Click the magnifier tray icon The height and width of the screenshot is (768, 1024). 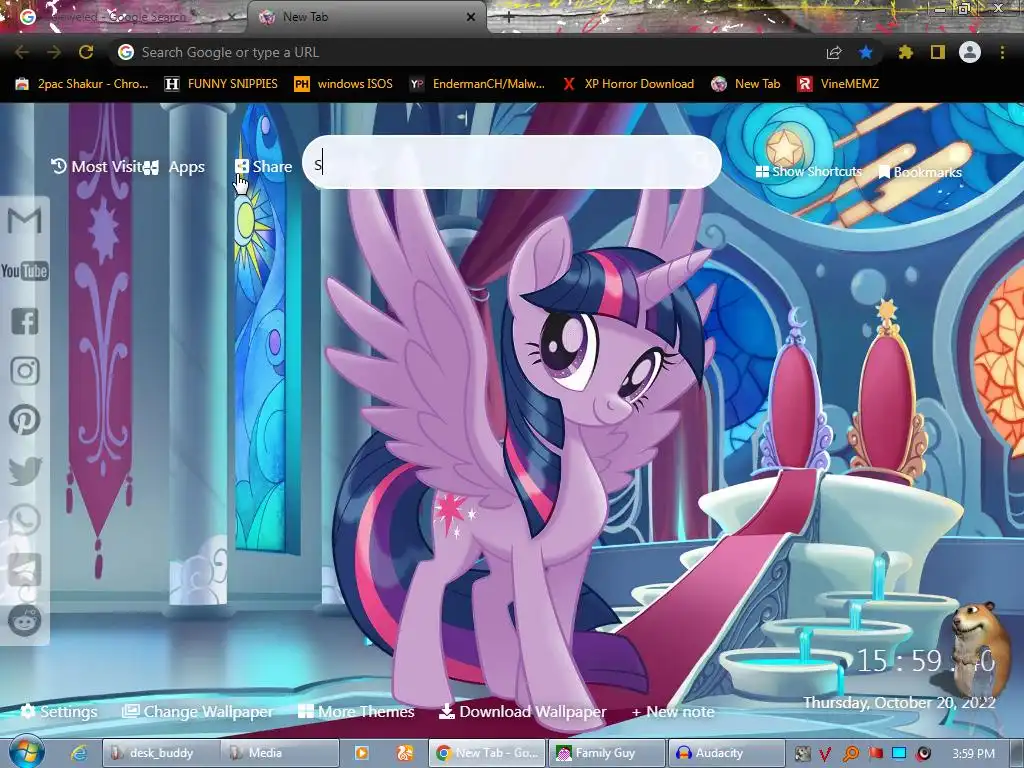click(x=851, y=754)
